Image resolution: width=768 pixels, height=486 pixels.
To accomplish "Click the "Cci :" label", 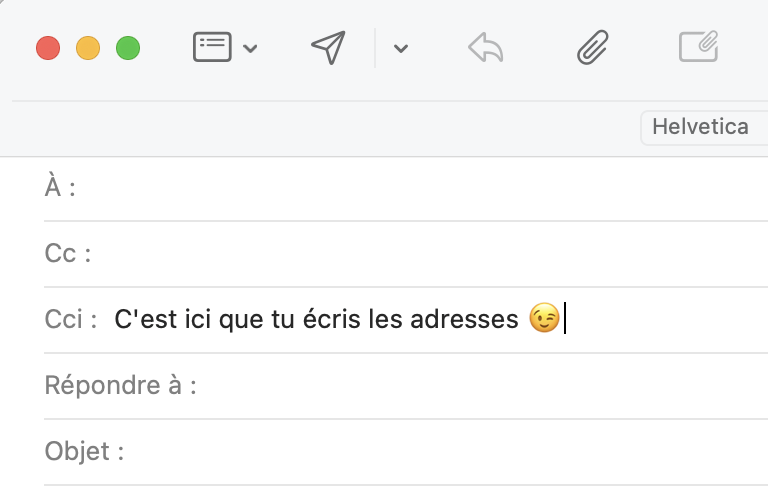I will pyautogui.click(x=71, y=320).
